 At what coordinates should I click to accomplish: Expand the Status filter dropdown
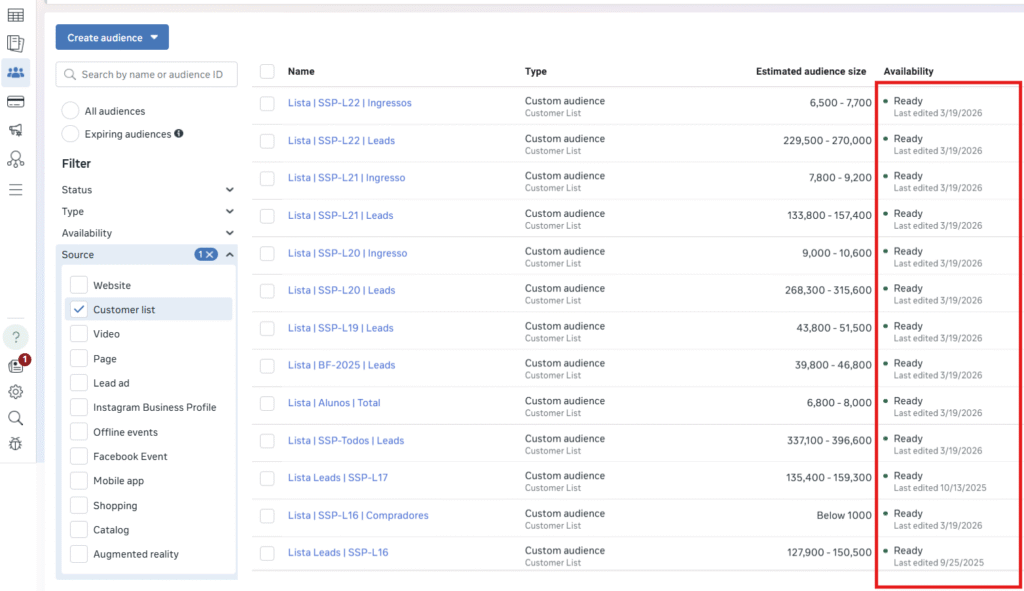pos(146,189)
